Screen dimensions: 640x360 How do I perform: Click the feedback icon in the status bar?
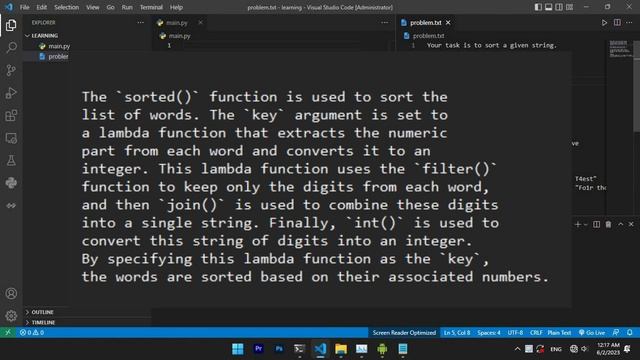pos(616,332)
